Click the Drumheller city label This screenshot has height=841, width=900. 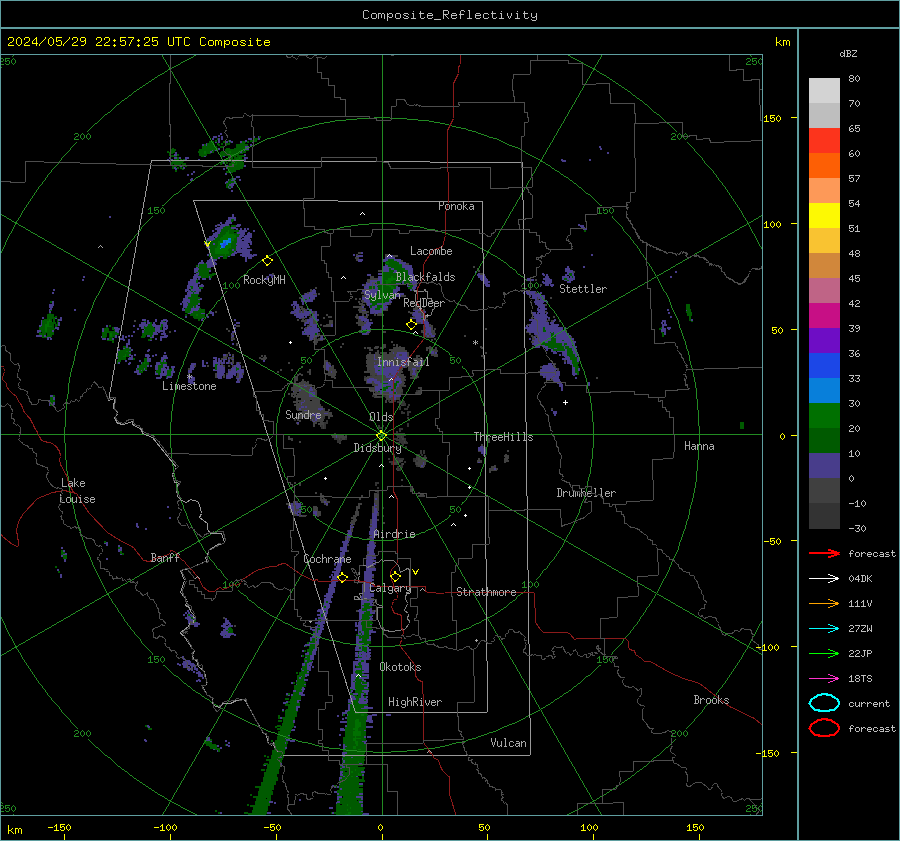(x=586, y=493)
